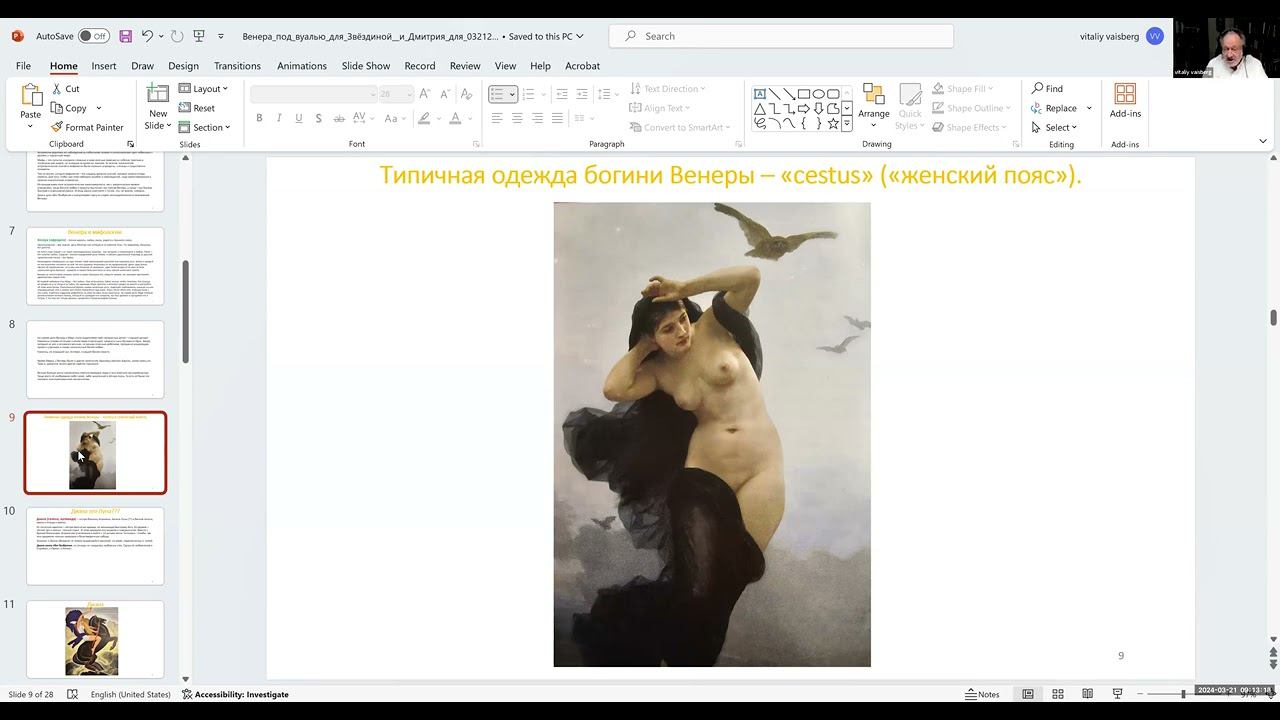Click Accessibility: Investigate in status bar
The height and width of the screenshot is (720, 1280).
(235, 694)
